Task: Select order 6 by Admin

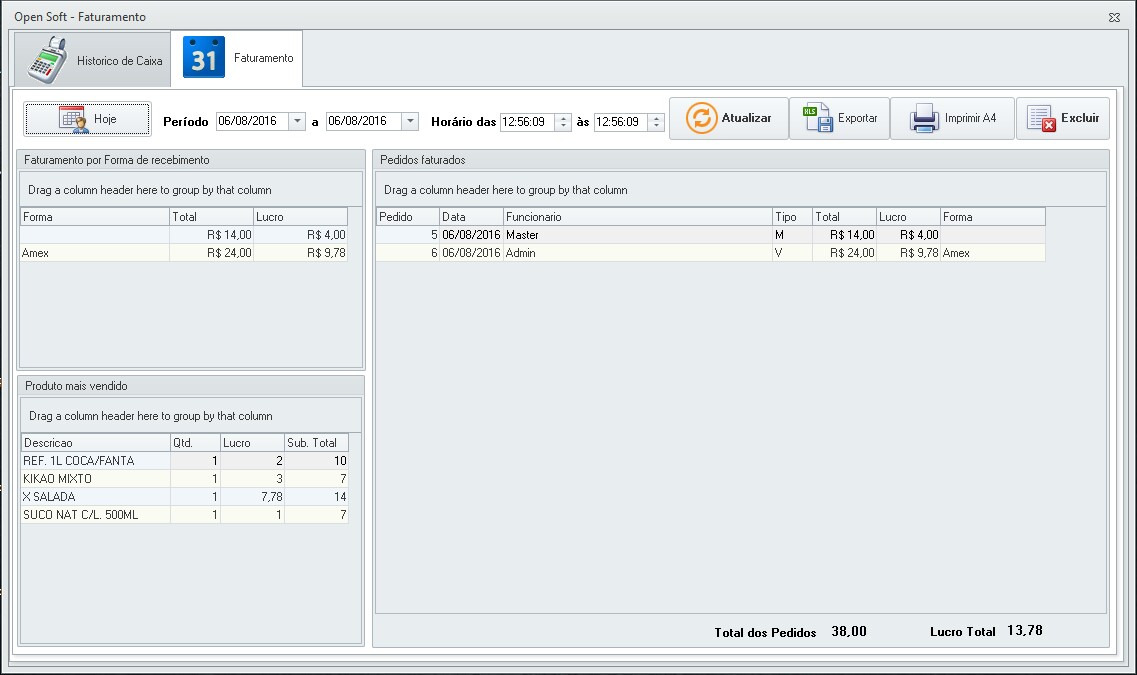Action: [x=636, y=254]
